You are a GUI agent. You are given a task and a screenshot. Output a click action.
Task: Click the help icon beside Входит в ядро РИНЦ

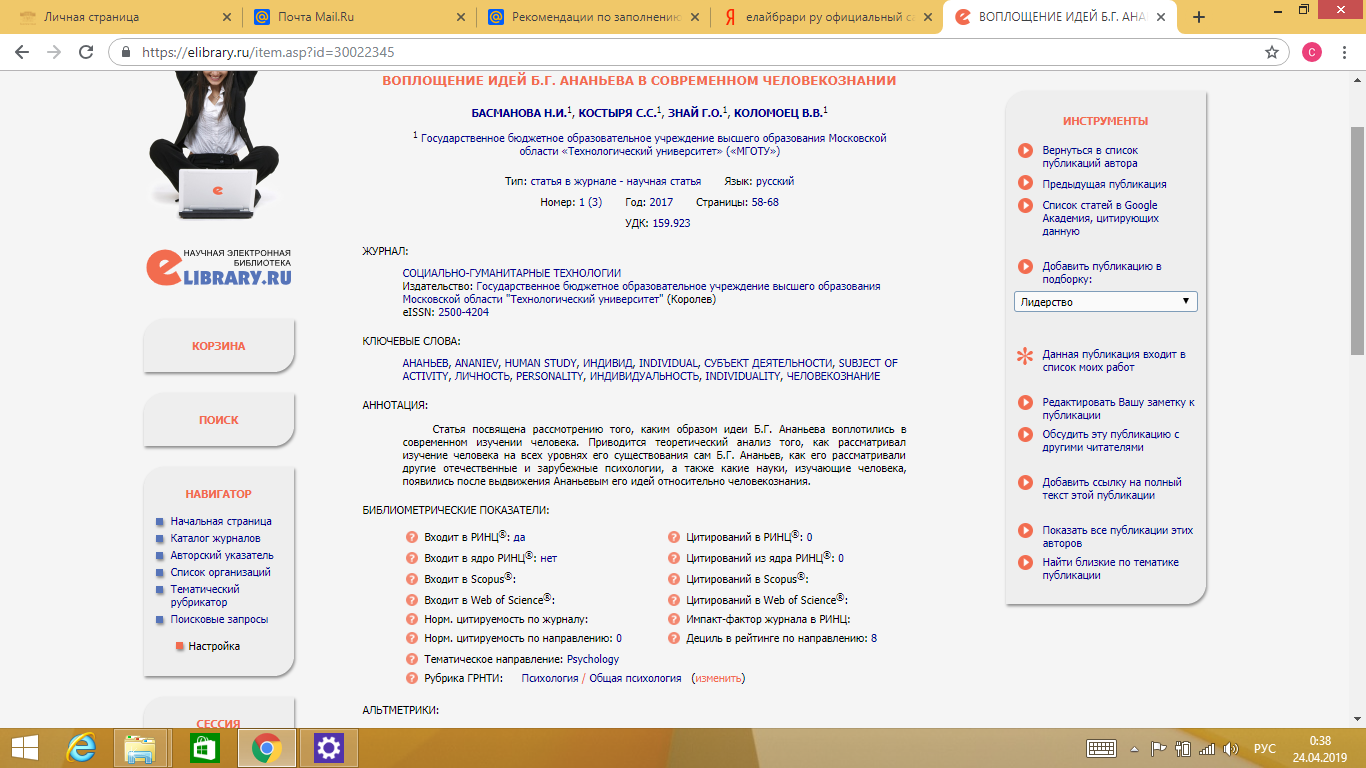(411, 558)
